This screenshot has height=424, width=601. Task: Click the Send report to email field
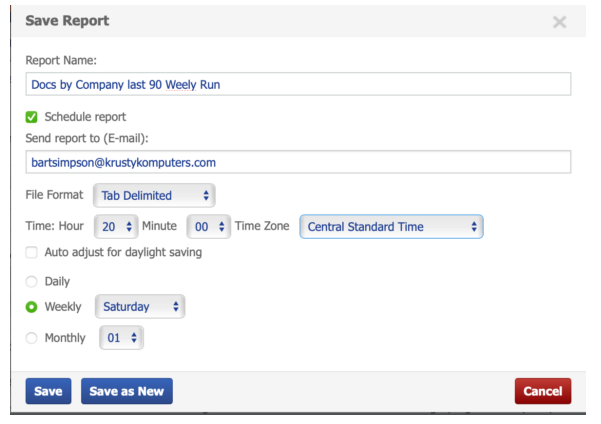298,162
